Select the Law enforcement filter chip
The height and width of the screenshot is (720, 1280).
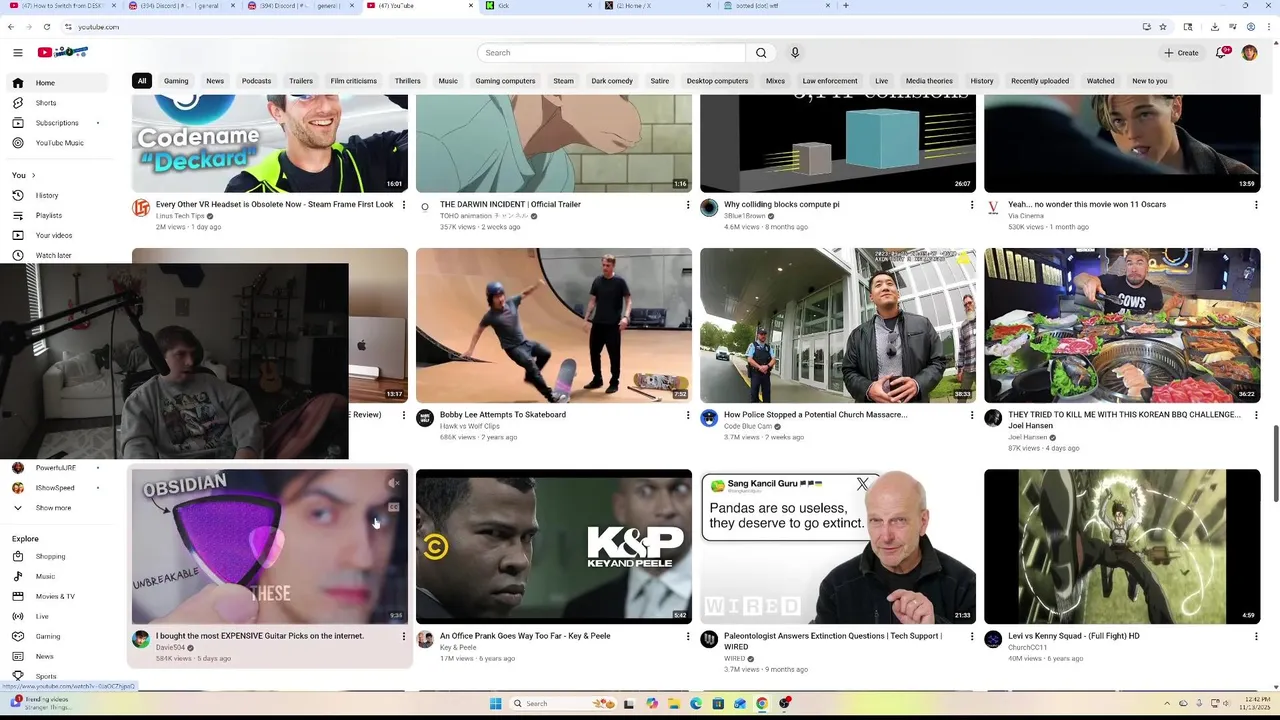pyautogui.click(x=830, y=81)
